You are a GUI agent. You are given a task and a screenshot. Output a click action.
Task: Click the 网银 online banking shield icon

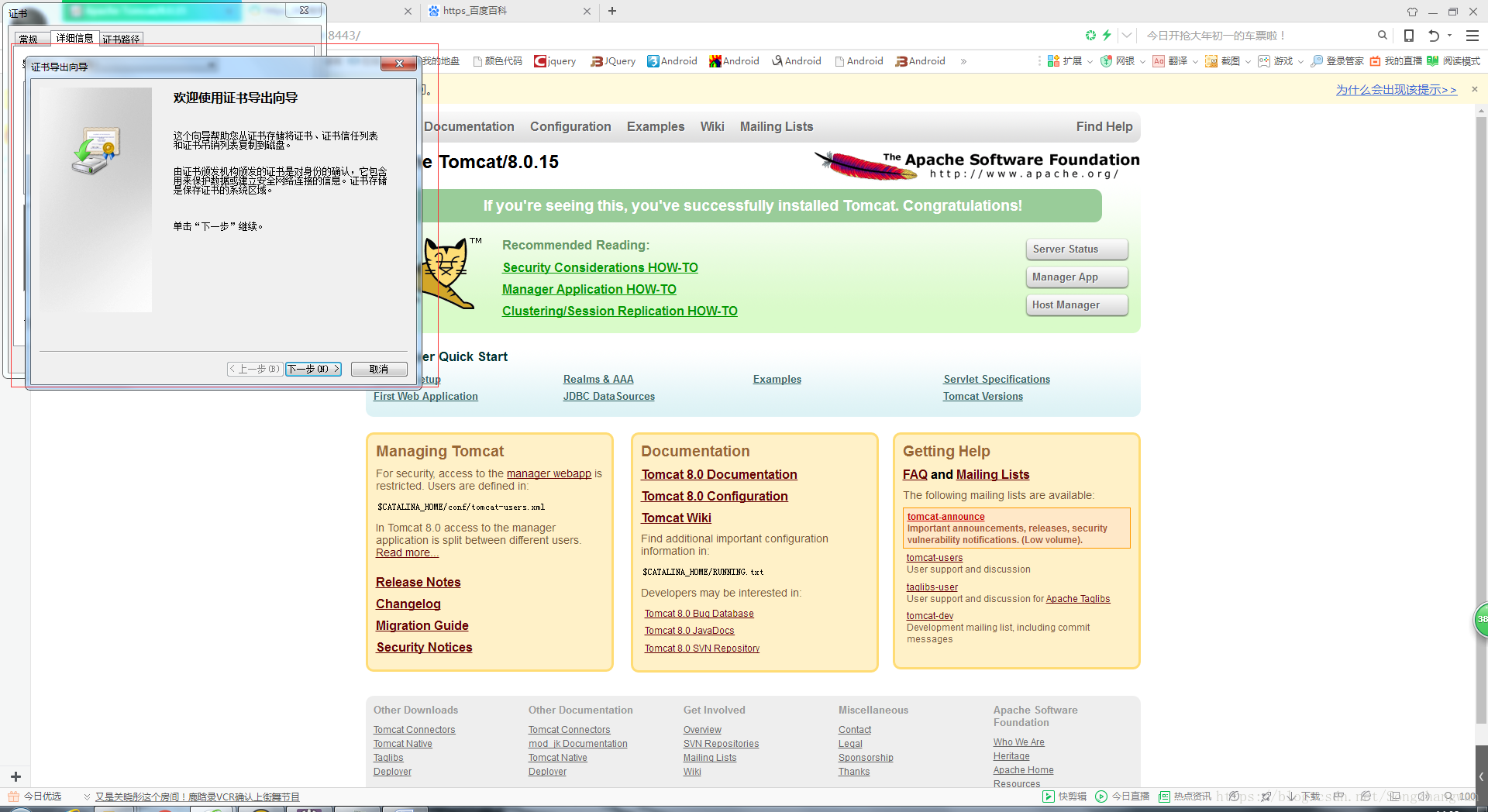coord(1106,61)
